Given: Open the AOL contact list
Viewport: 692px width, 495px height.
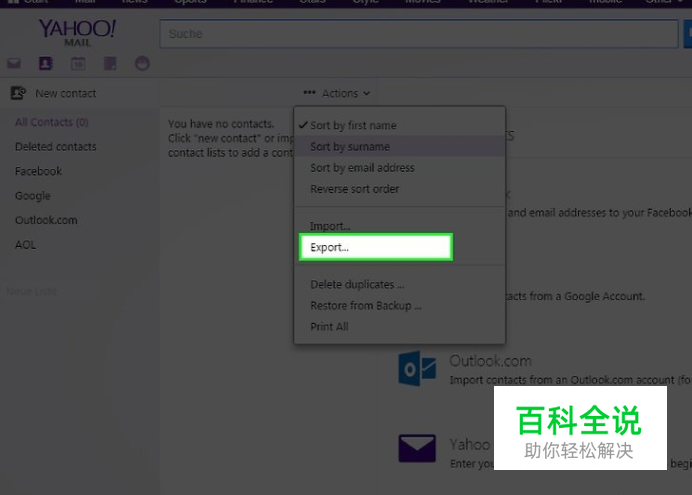Looking at the screenshot, I should 25,245.
